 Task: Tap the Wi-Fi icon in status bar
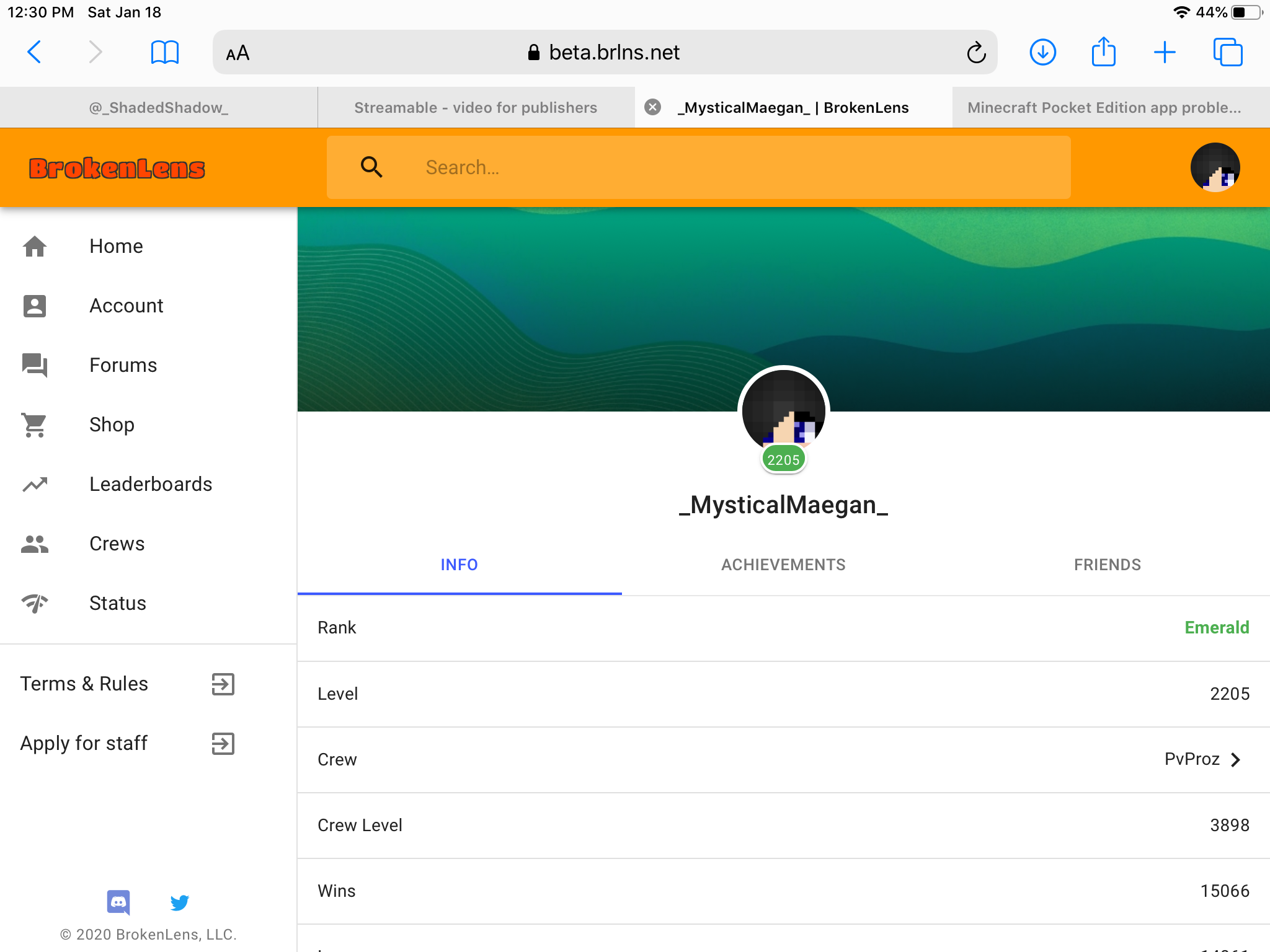(1182, 12)
